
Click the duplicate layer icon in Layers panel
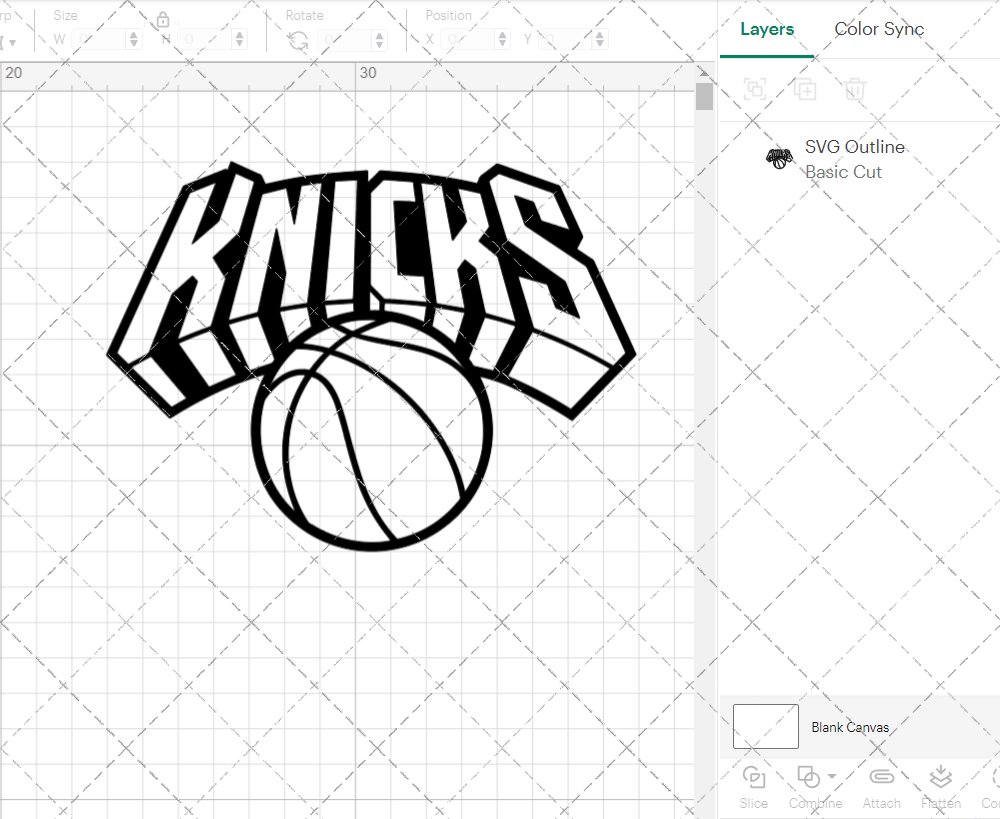coord(805,89)
